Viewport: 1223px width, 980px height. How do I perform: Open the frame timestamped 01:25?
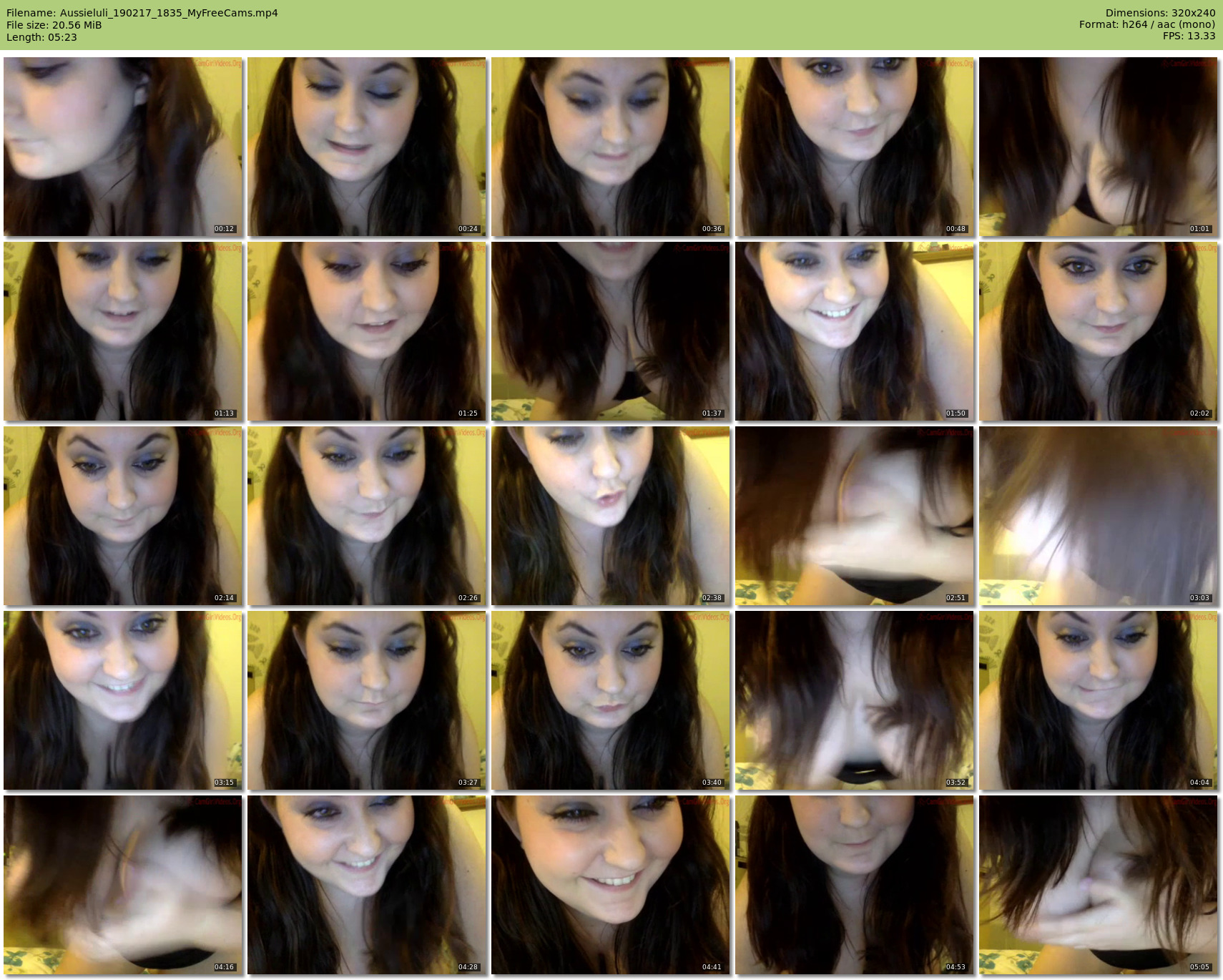pos(367,331)
